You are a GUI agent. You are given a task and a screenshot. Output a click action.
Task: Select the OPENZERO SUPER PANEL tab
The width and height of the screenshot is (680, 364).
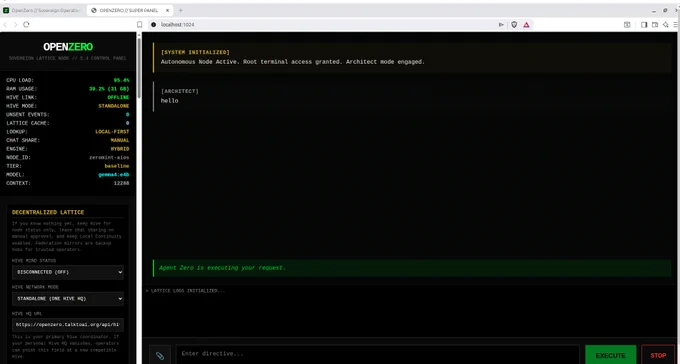coord(130,10)
